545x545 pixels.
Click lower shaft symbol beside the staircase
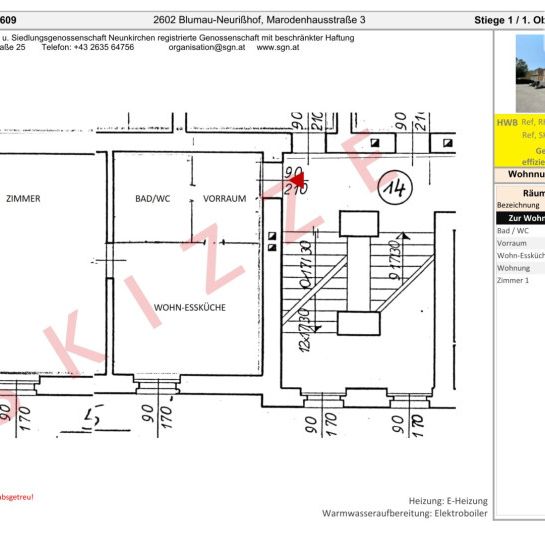pyautogui.click(x=272, y=247)
